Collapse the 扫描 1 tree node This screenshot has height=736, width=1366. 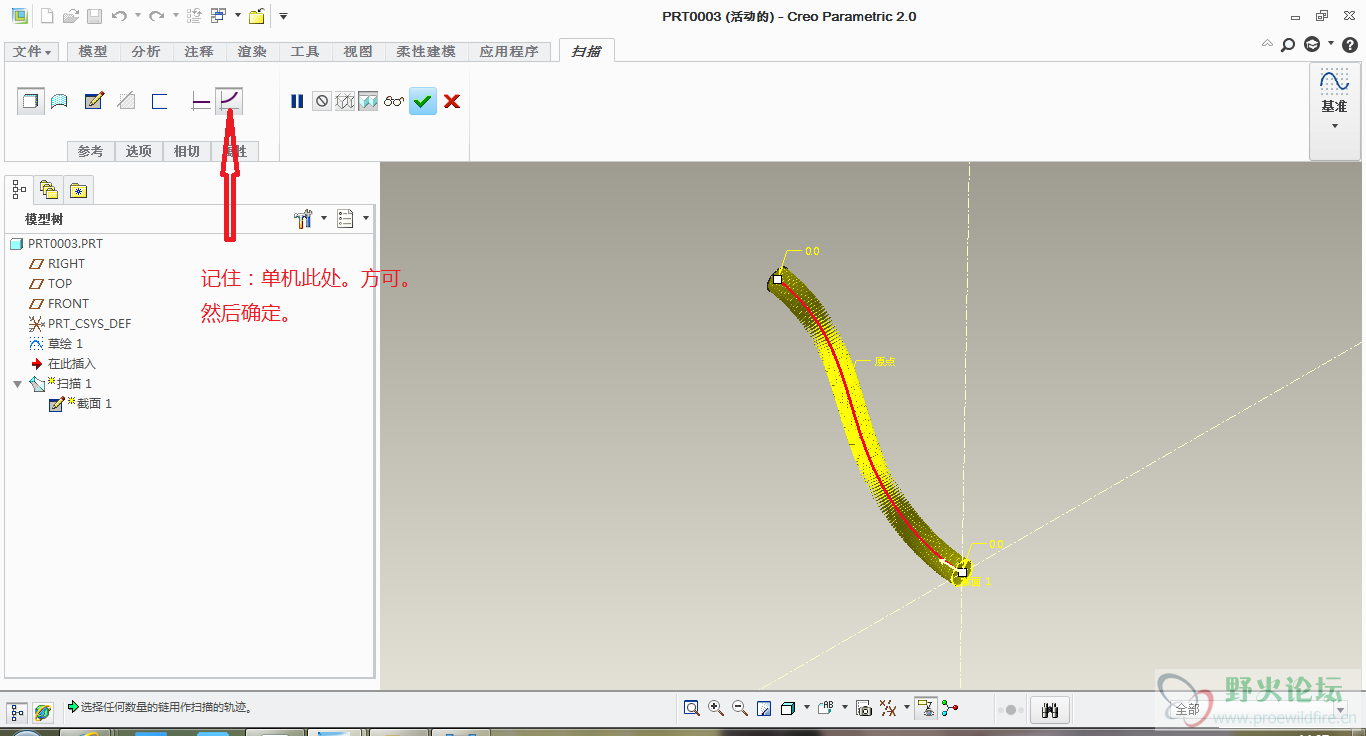point(17,384)
